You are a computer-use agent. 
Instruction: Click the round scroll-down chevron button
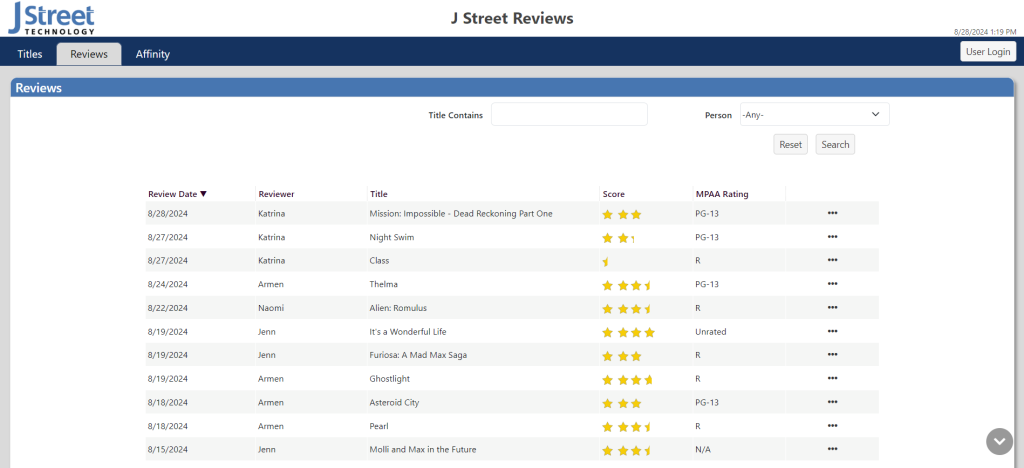pyautogui.click(x=999, y=441)
